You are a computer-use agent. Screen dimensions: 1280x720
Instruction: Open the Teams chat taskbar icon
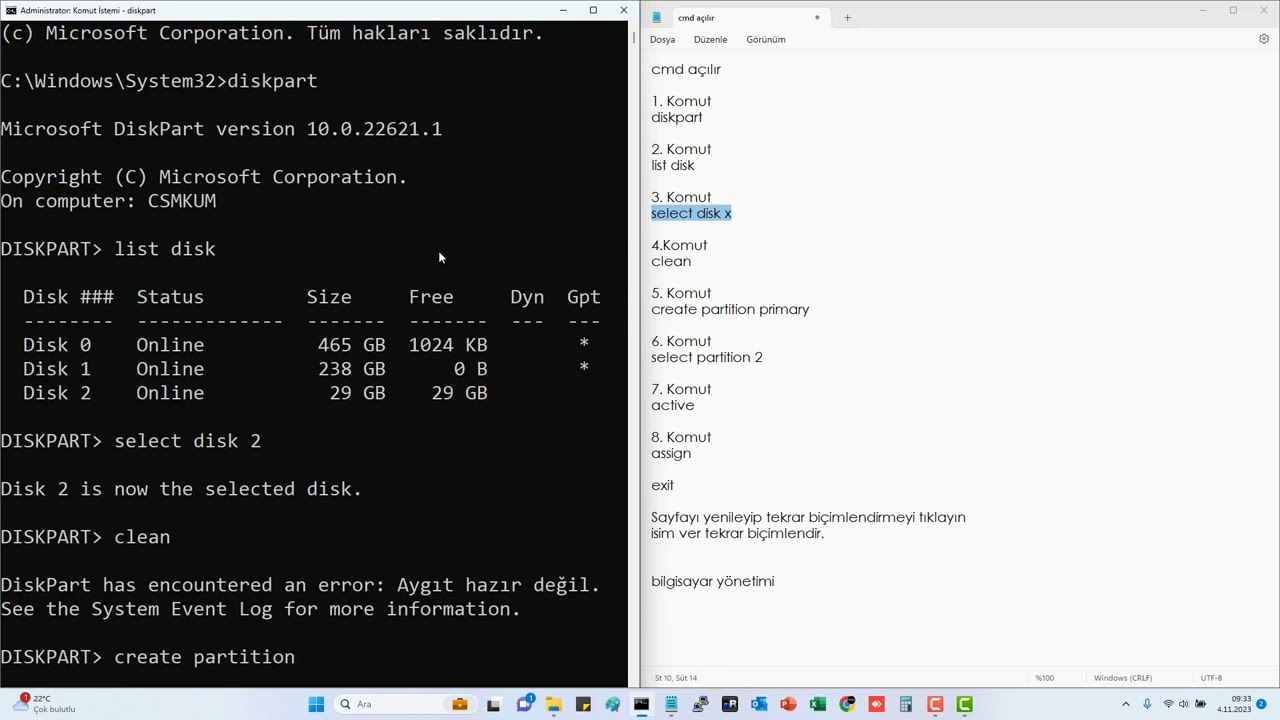tap(524, 704)
